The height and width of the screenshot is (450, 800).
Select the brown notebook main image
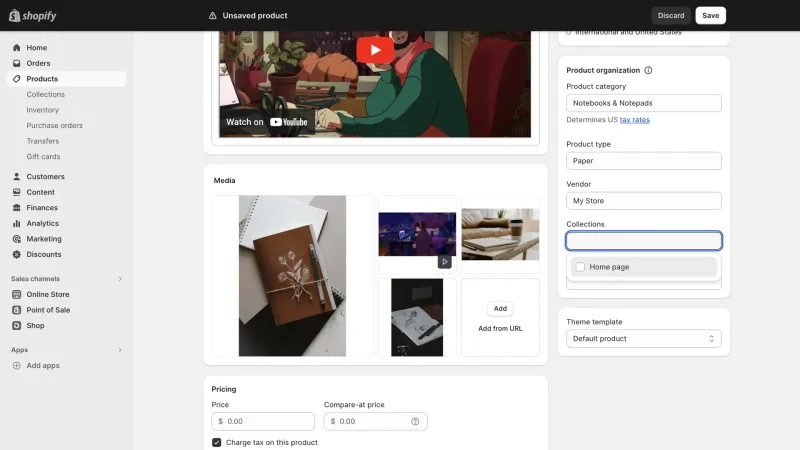pos(292,276)
